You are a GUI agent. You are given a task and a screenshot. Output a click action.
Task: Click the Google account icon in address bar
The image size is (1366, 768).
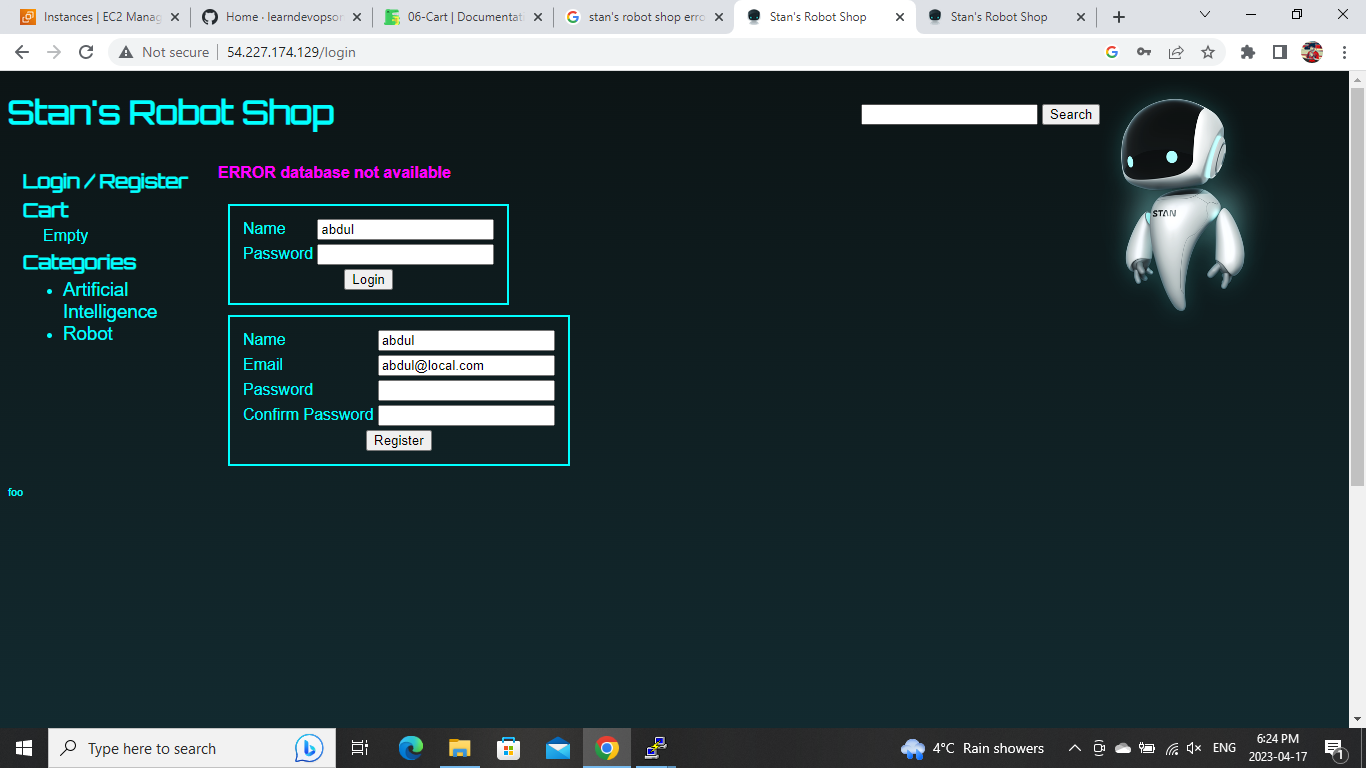click(x=1111, y=51)
